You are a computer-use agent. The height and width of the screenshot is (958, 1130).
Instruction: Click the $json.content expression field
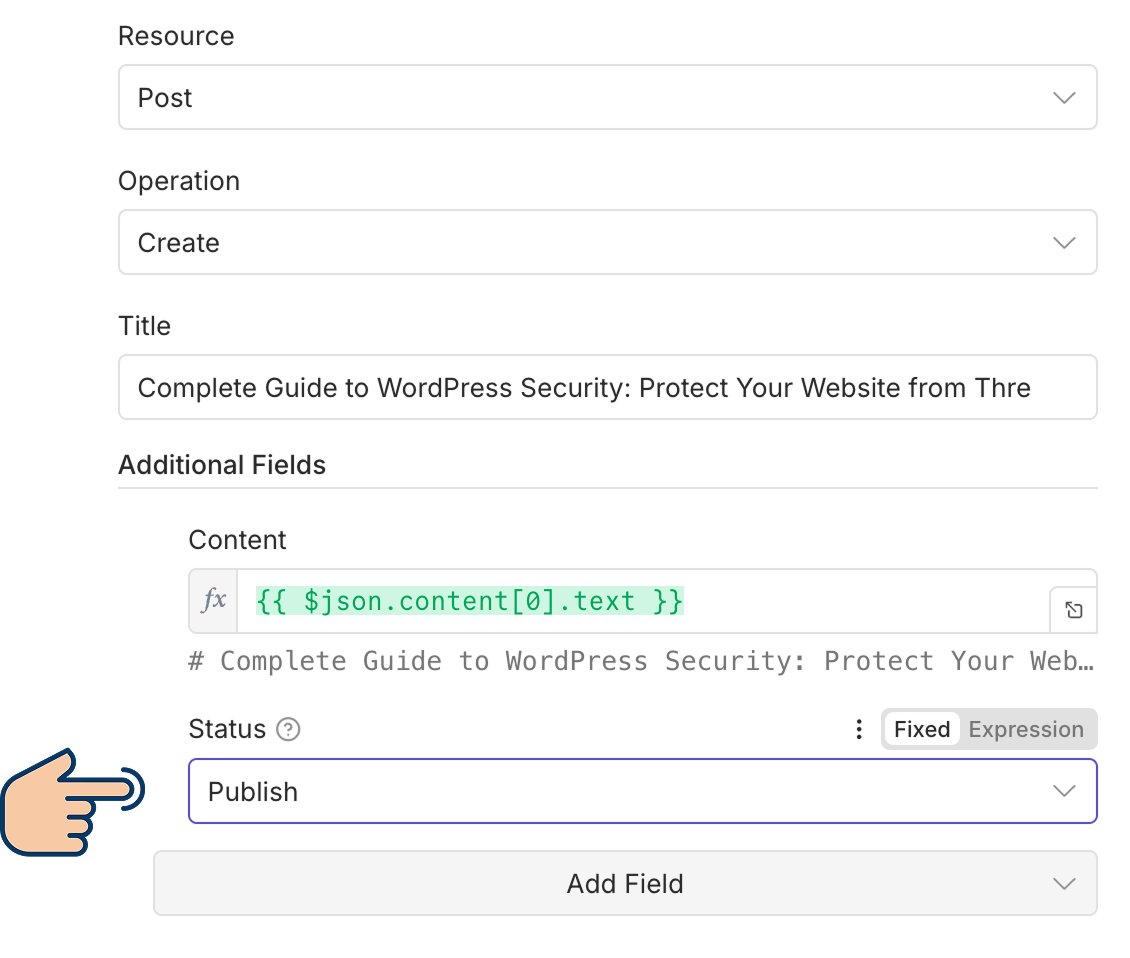(x=640, y=601)
